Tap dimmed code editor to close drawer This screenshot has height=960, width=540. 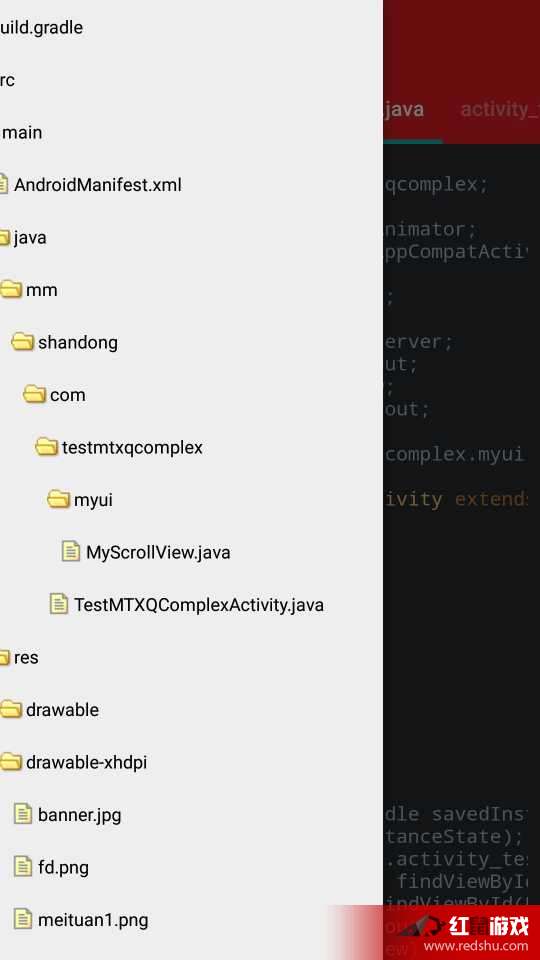pyautogui.click(x=462, y=612)
